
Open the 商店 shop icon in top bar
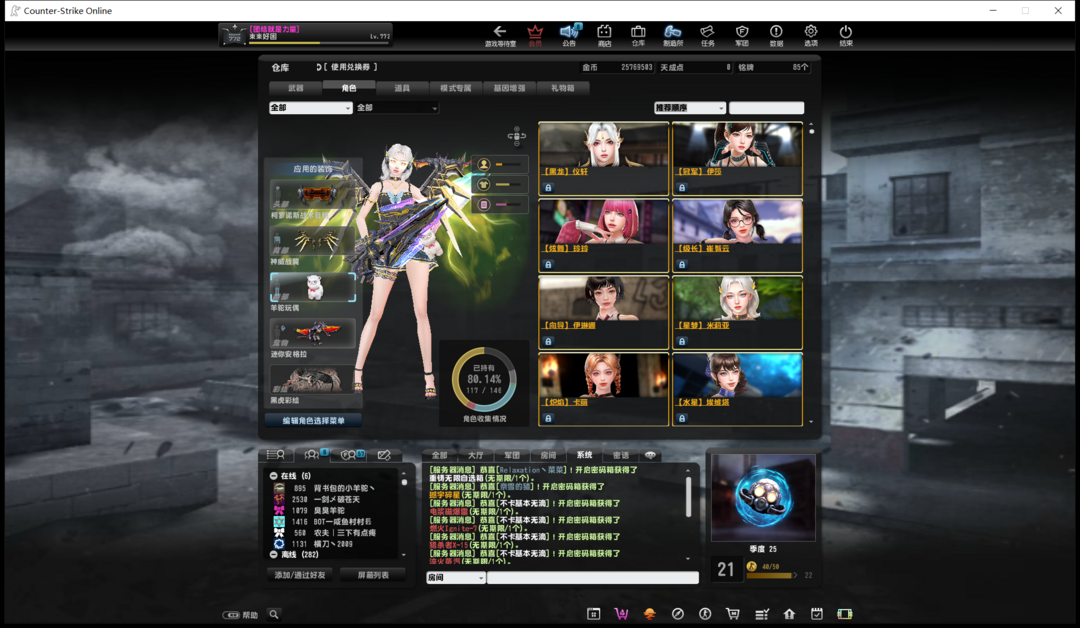point(604,35)
